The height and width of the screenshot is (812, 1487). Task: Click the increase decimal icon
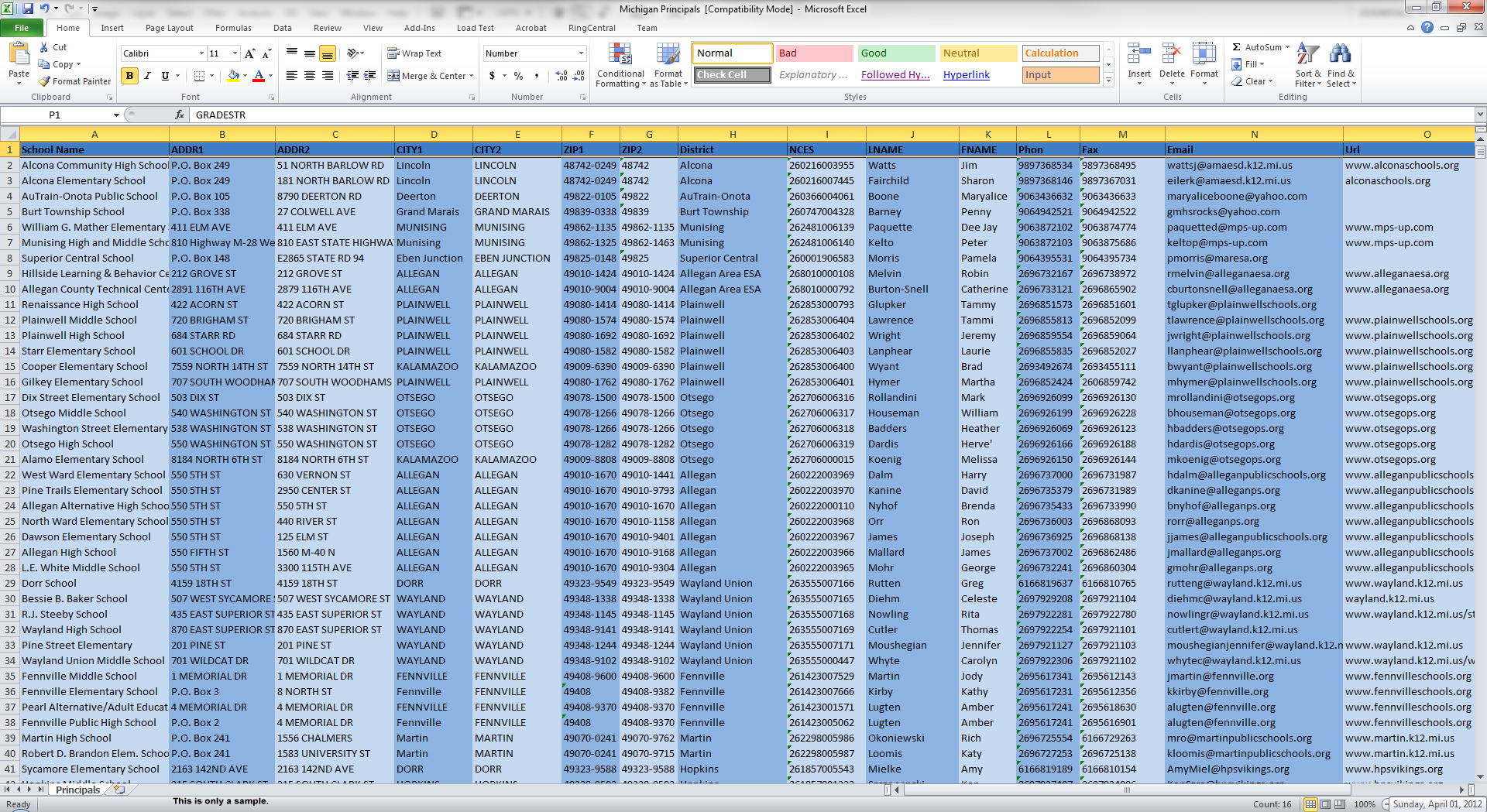click(x=561, y=76)
